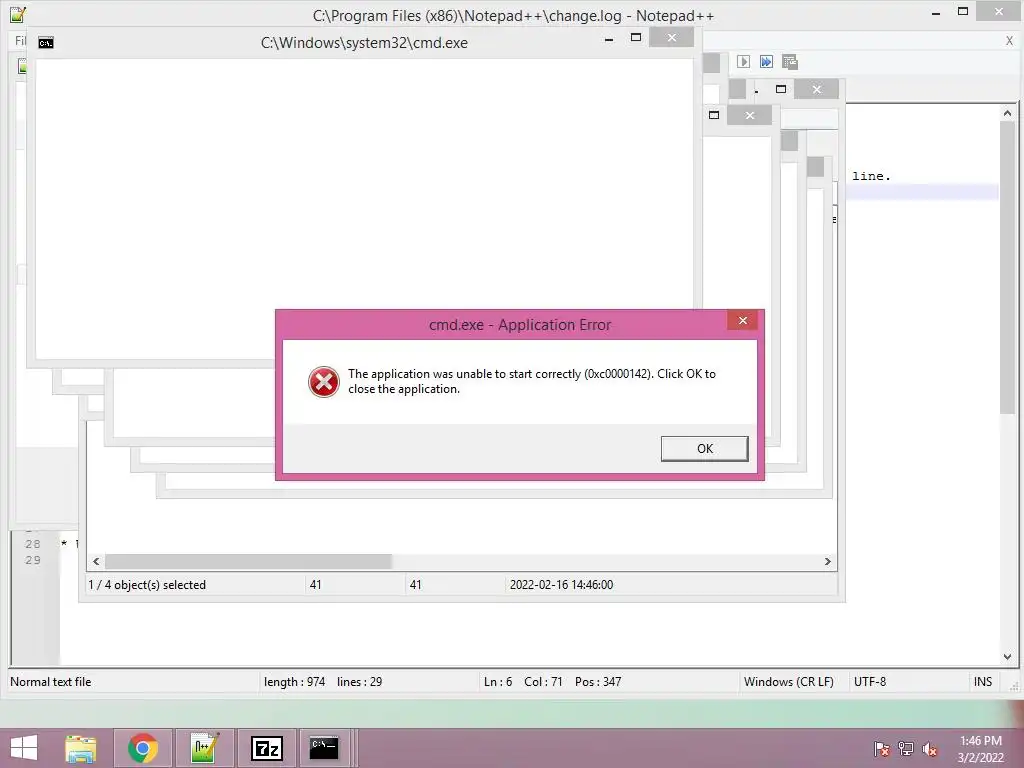Click the Playback macro icon in Notepad++

(743, 61)
